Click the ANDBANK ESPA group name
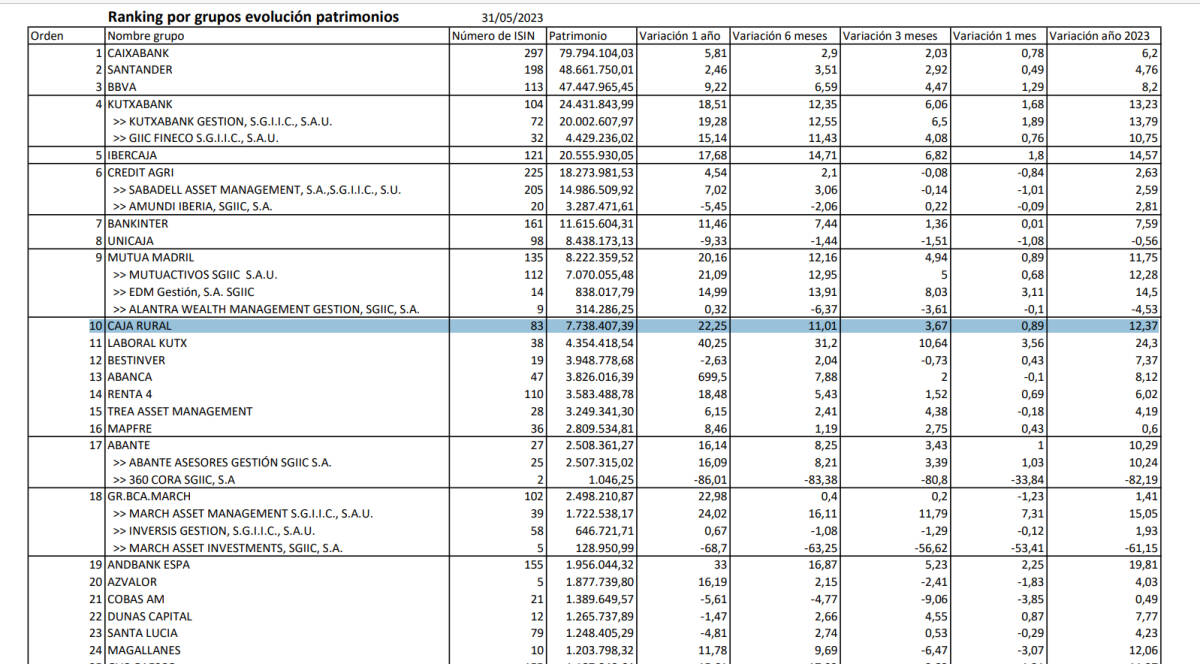Viewport: 1200px width, 664px height. coord(150,565)
